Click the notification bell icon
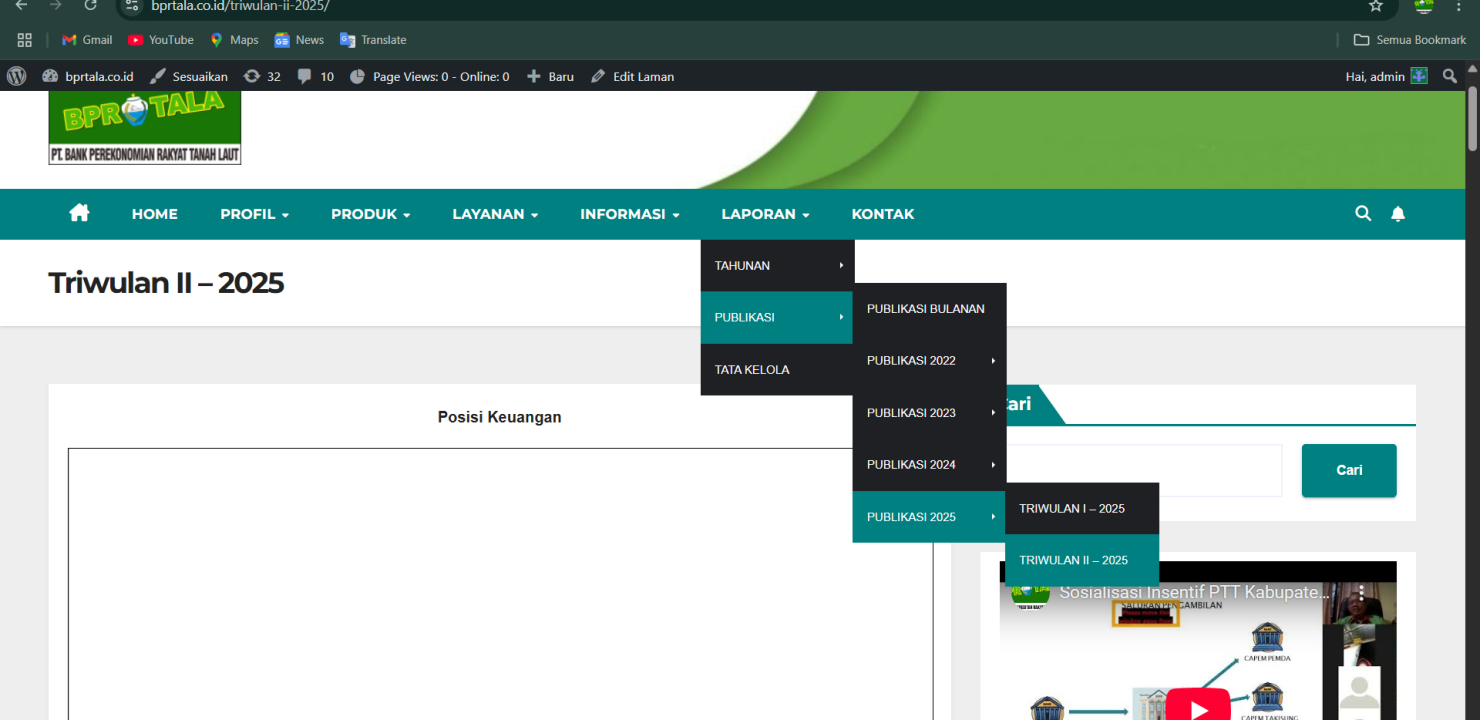Viewport: 1480px width, 720px height. tap(1398, 213)
